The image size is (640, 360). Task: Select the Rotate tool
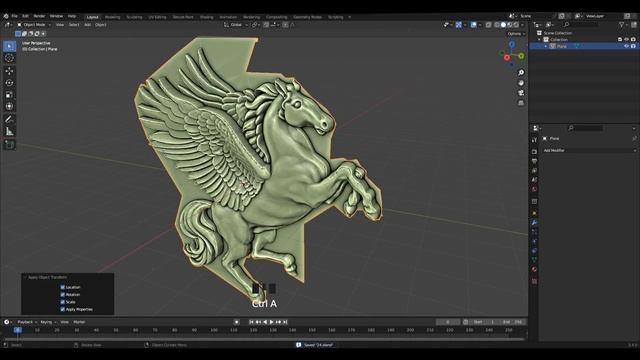point(9,83)
